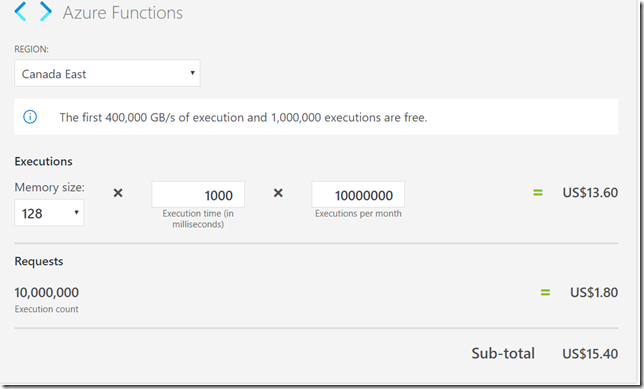Click the US$15.40 sub-total amount
Image resolution: width=644 pixels, height=389 pixels.
click(x=590, y=354)
